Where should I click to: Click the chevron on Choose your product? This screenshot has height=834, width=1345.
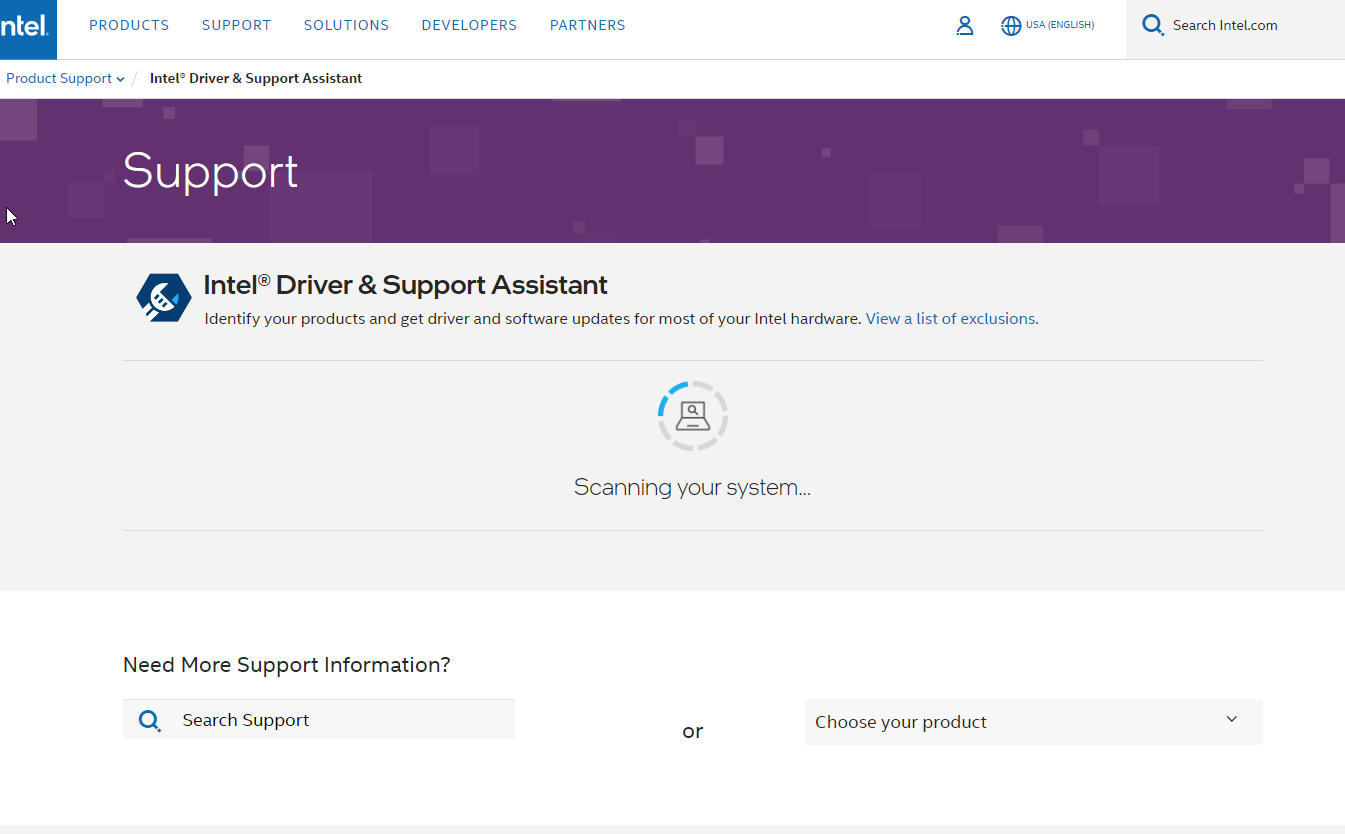(x=1230, y=718)
